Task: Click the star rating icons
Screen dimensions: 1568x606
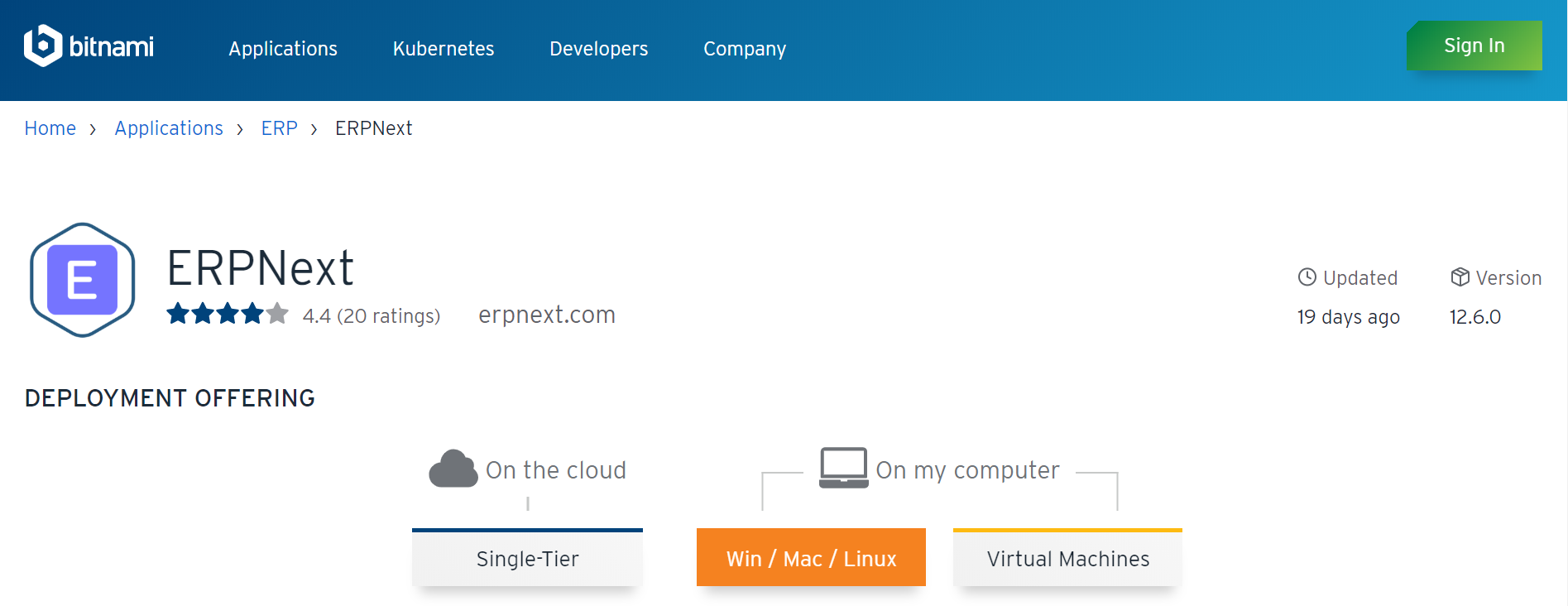Action: click(228, 315)
